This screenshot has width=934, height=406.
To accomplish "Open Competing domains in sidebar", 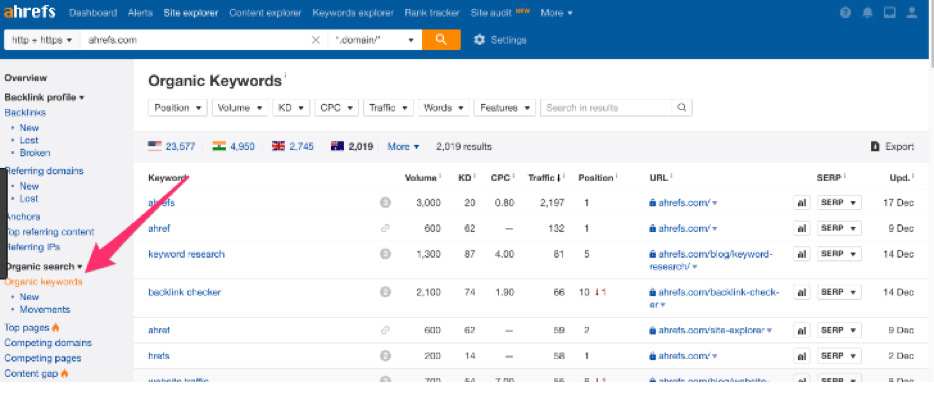I will (x=48, y=343).
